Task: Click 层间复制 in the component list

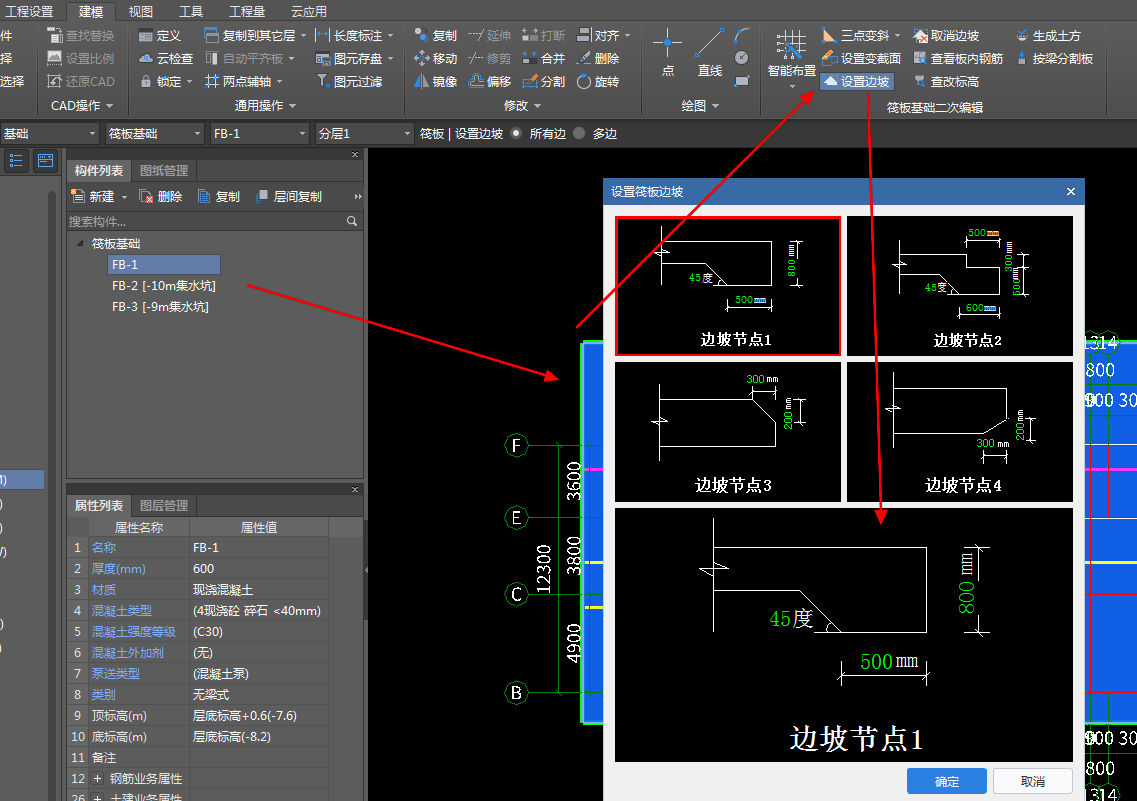Action: [x=289, y=196]
